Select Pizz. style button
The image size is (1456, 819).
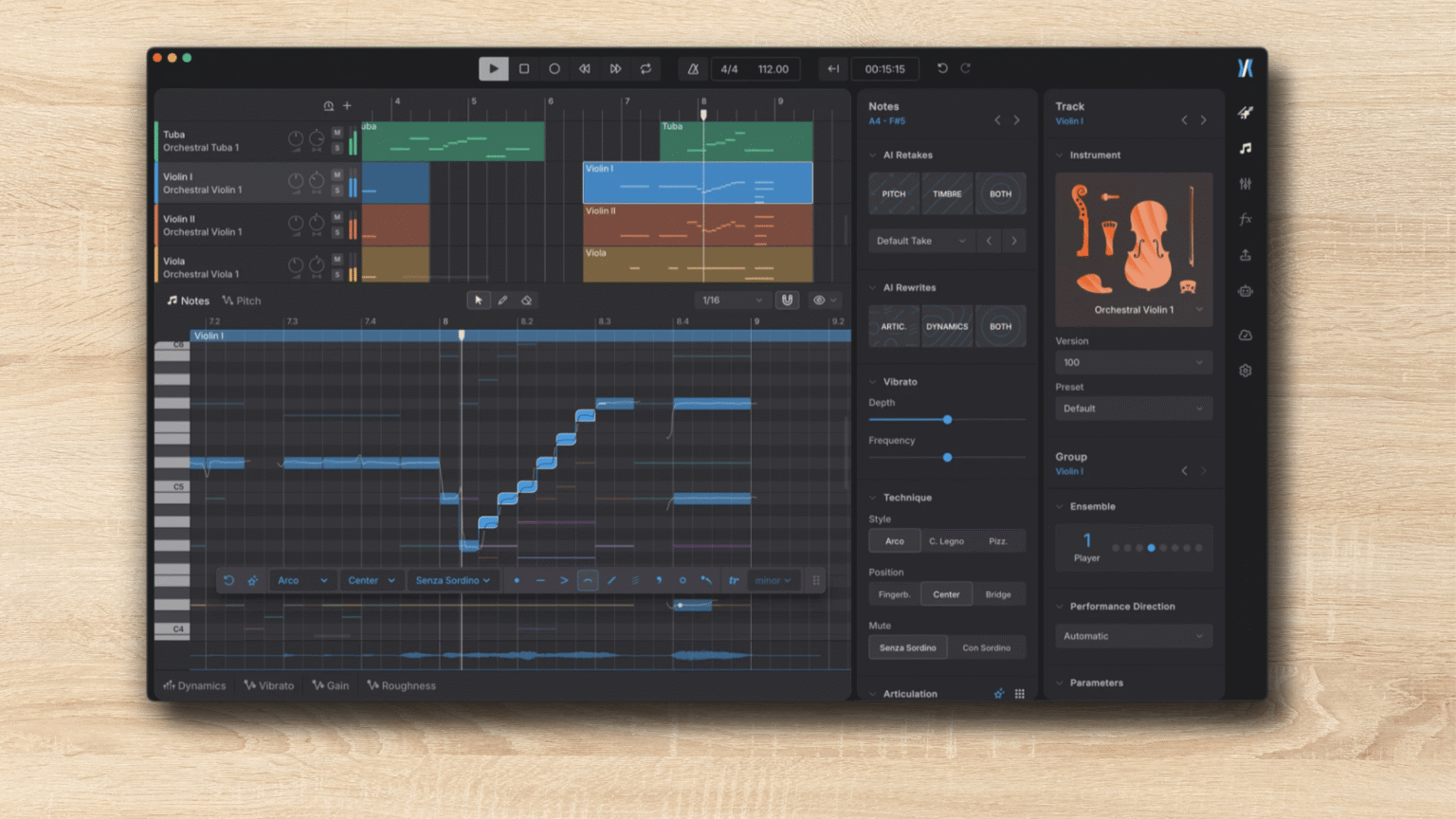(998, 541)
